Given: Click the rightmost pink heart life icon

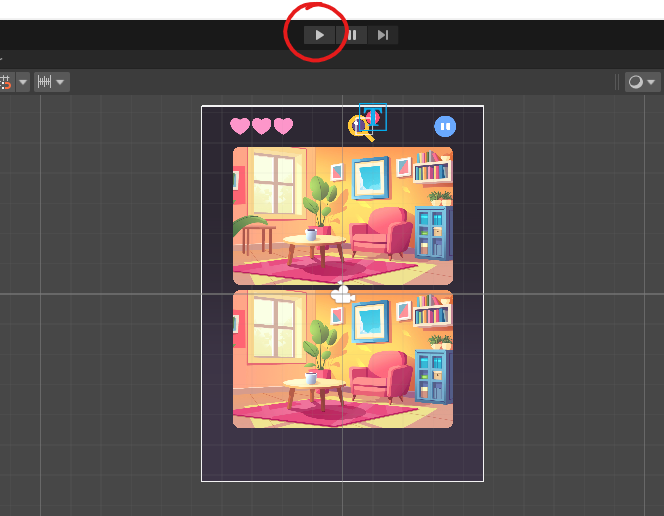Looking at the screenshot, I should coord(284,126).
